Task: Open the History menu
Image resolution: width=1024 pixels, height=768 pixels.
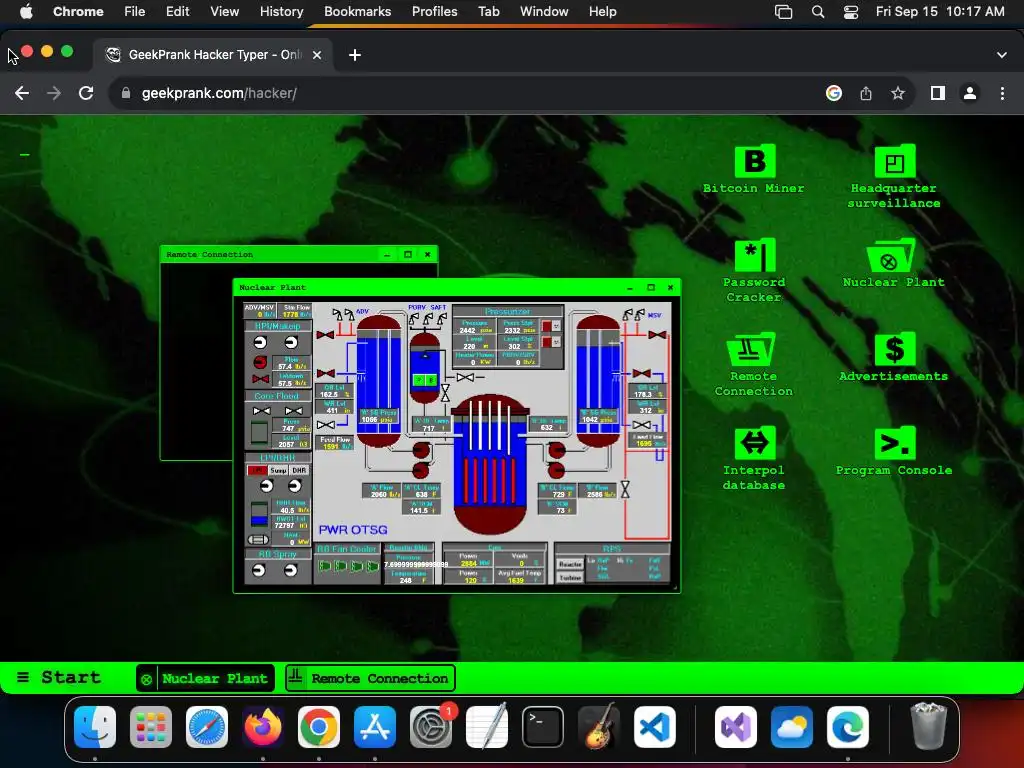Action: [x=281, y=12]
